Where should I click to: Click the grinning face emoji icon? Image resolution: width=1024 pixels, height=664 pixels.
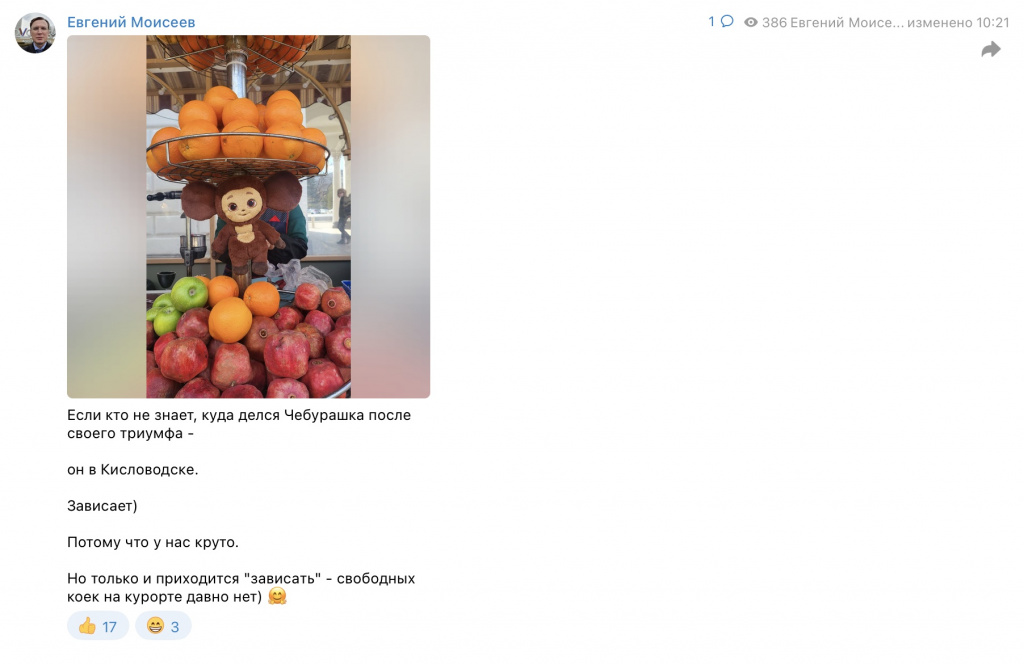[x=155, y=626]
